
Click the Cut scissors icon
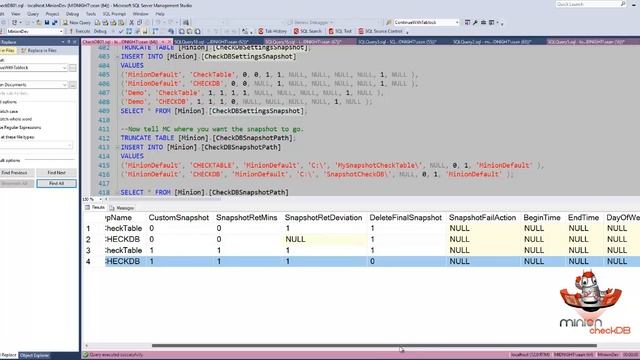[x=131, y=22]
